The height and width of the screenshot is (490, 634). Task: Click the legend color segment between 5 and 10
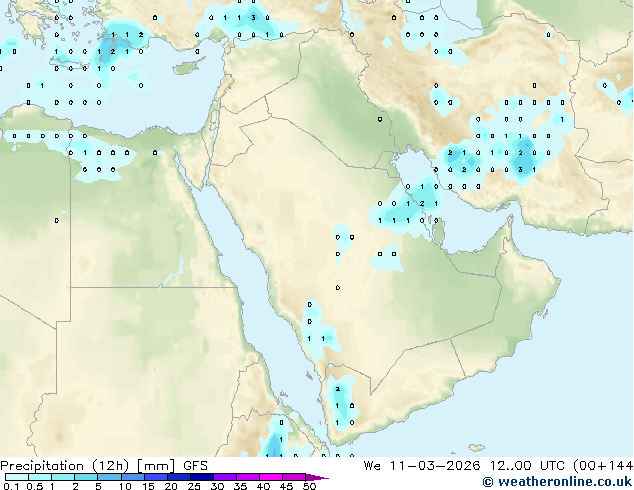point(109,477)
